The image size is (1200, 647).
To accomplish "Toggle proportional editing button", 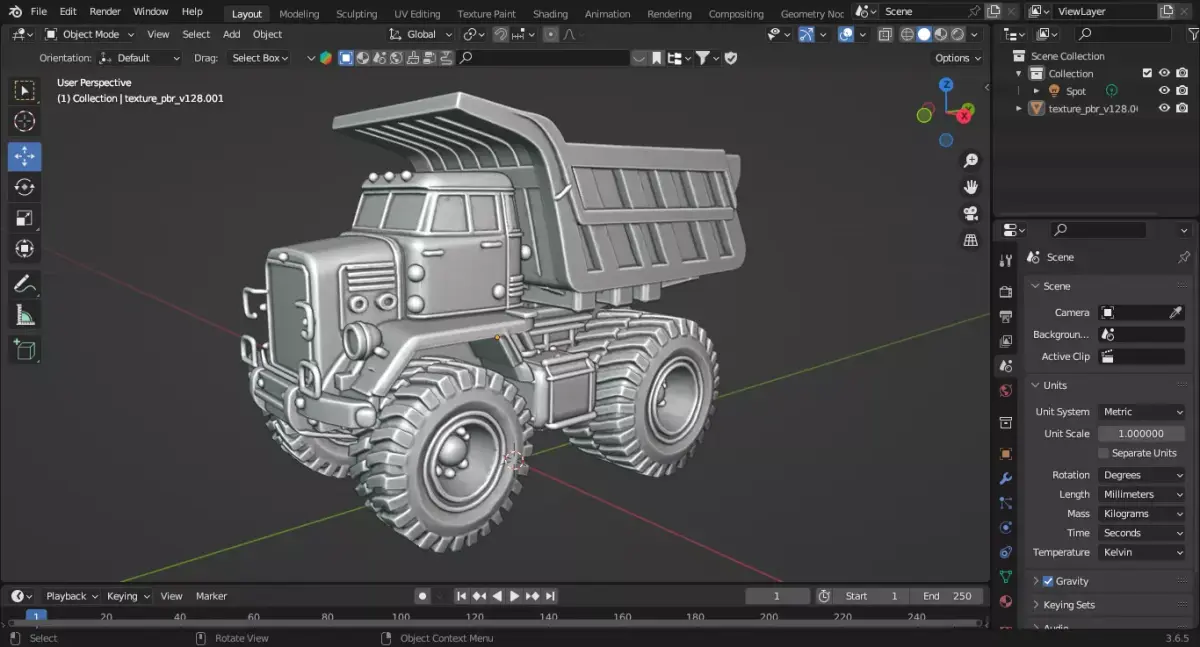I will tap(550, 34).
